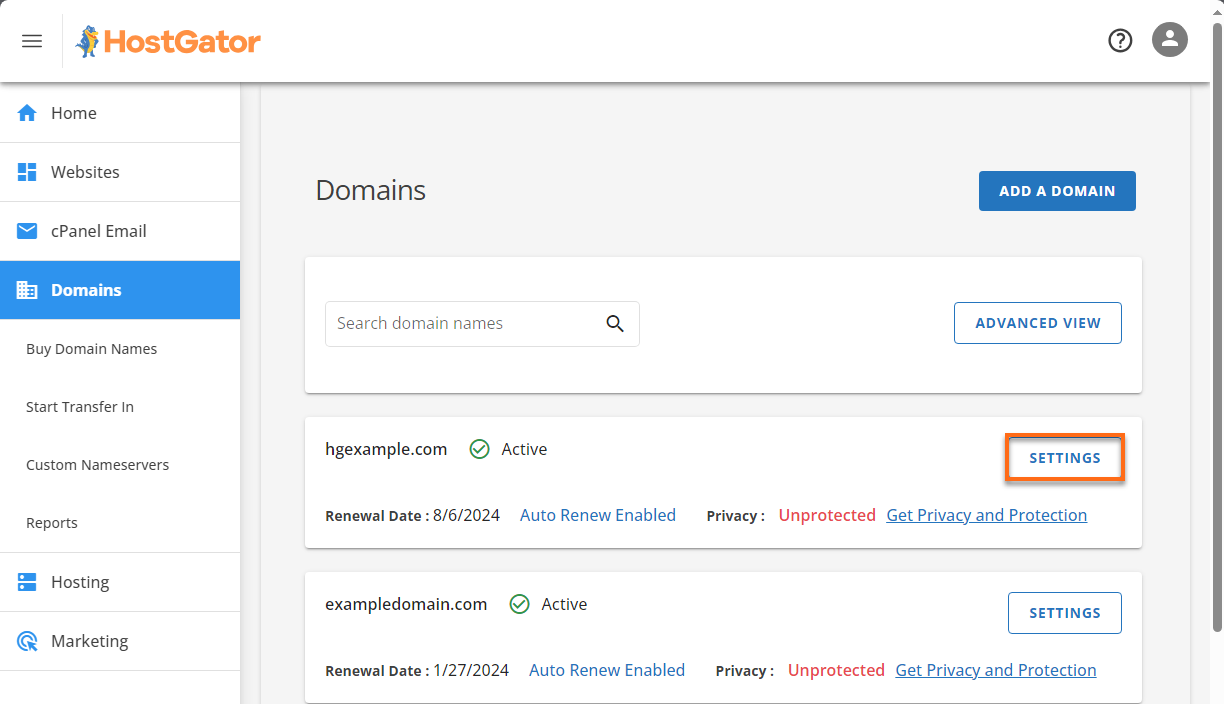Click the search magnifier icon
This screenshot has width=1224, height=704.
click(615, 324)
